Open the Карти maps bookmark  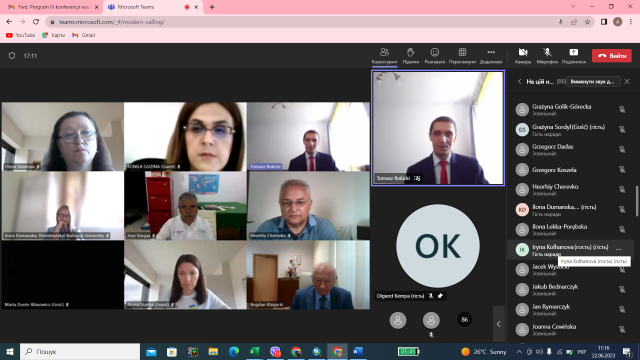tap(53, 36)
